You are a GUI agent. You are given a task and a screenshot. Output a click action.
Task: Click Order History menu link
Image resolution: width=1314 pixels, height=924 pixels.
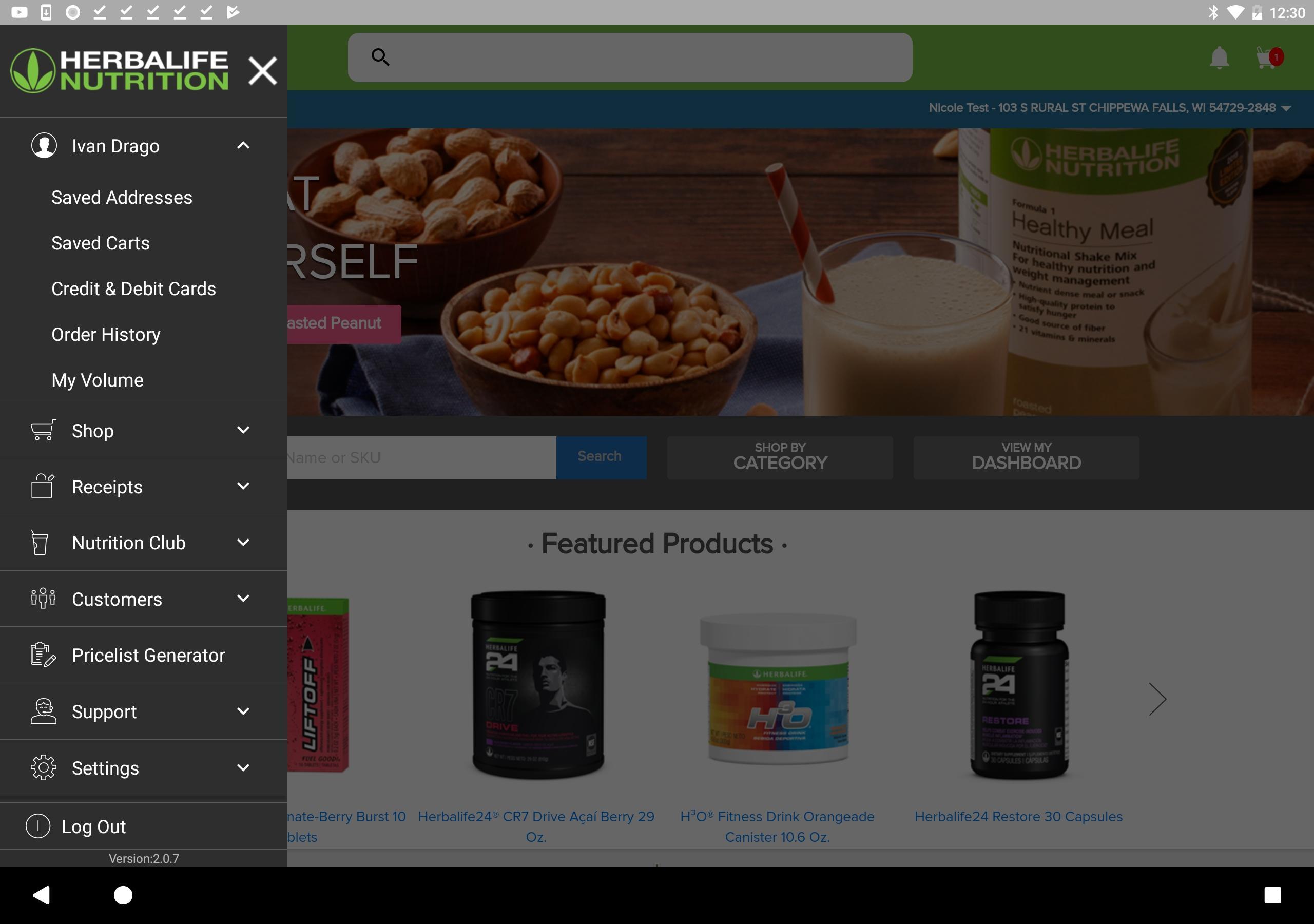(x=107, y=334)
